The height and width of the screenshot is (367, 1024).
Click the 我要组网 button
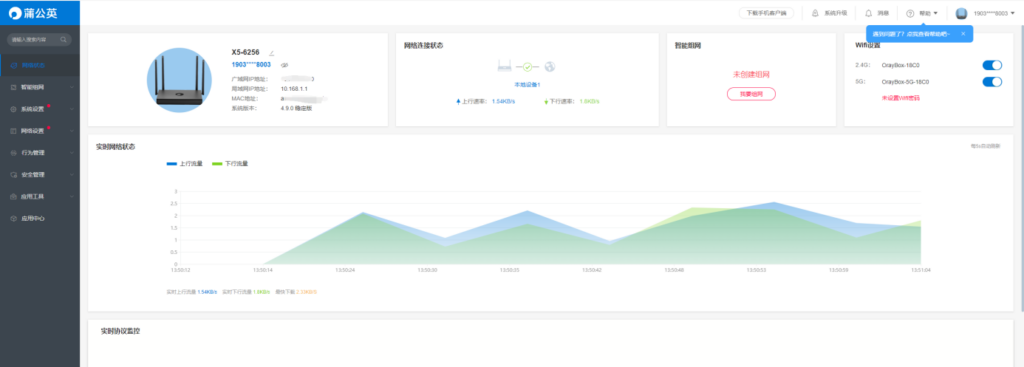pos(751,94)
